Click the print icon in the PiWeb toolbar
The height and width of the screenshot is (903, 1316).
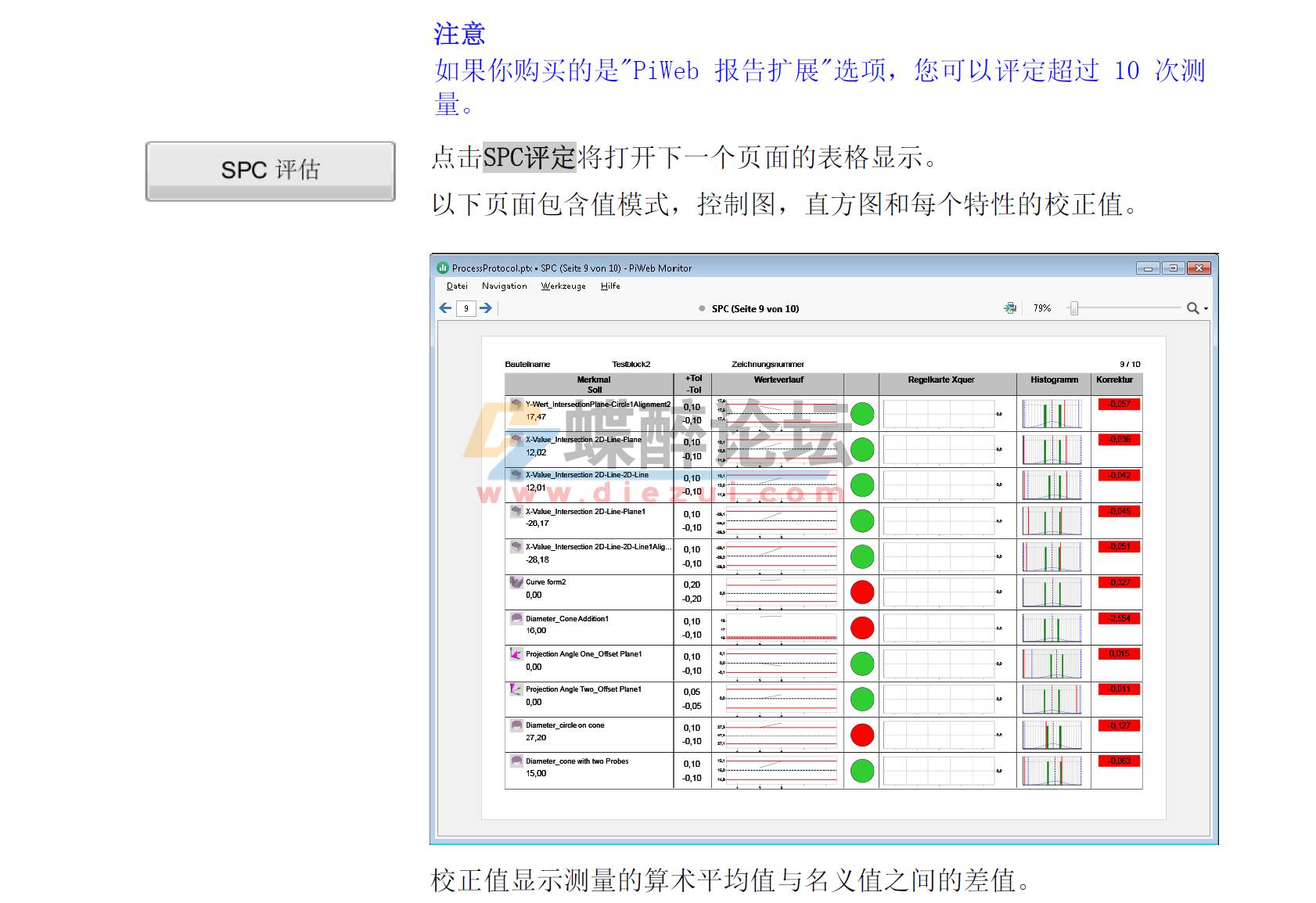coord(1009,308)
